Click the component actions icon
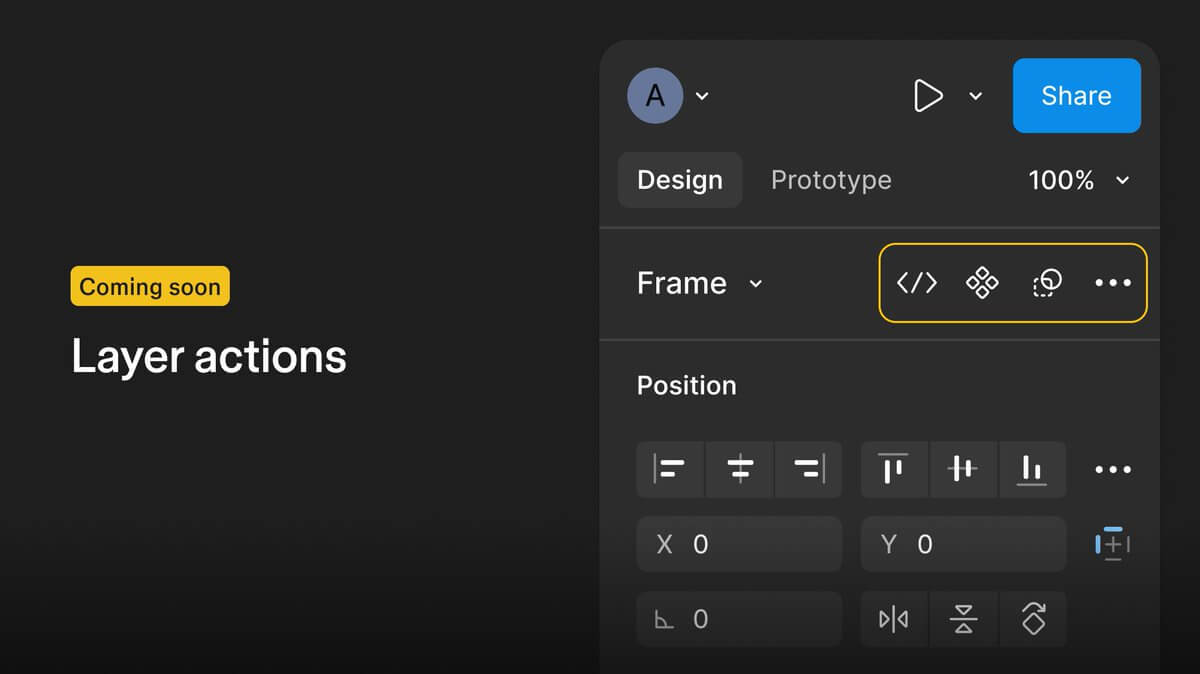 tap(982, 283)
